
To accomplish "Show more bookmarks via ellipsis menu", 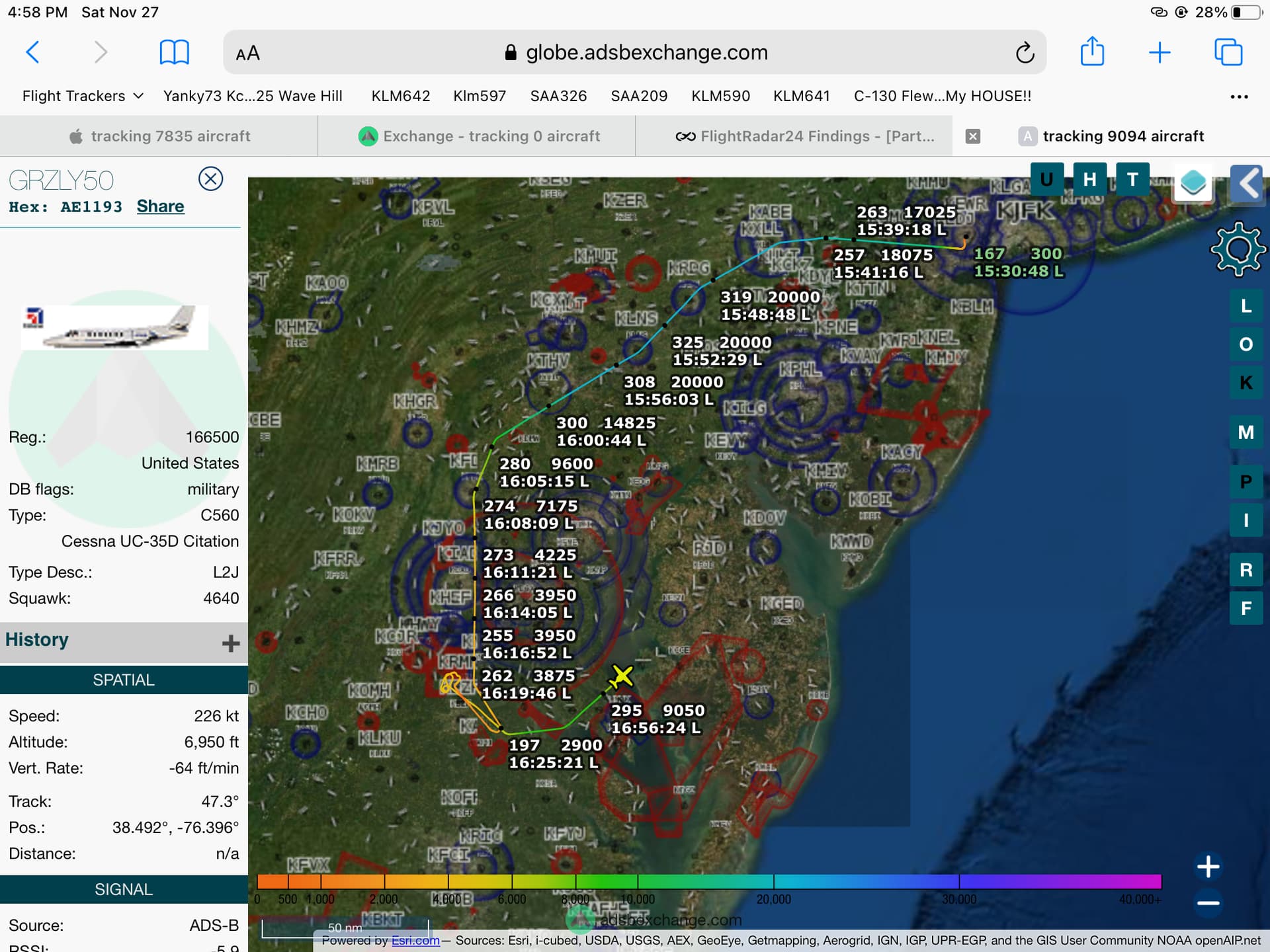I will [1238, 97].
